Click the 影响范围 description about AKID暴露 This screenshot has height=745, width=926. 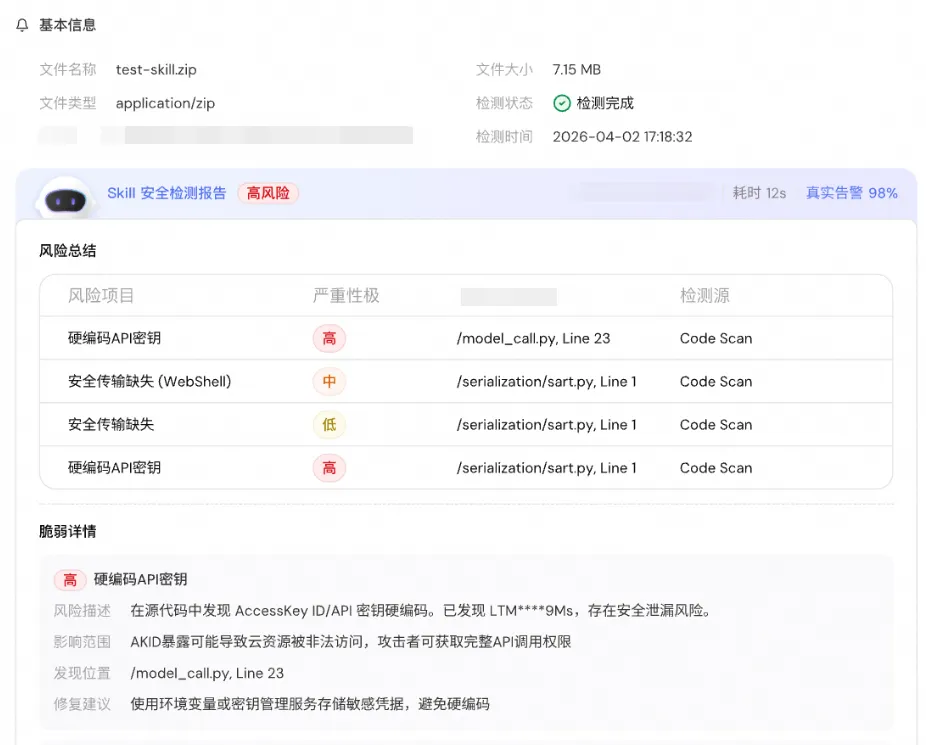coord(351,642)
